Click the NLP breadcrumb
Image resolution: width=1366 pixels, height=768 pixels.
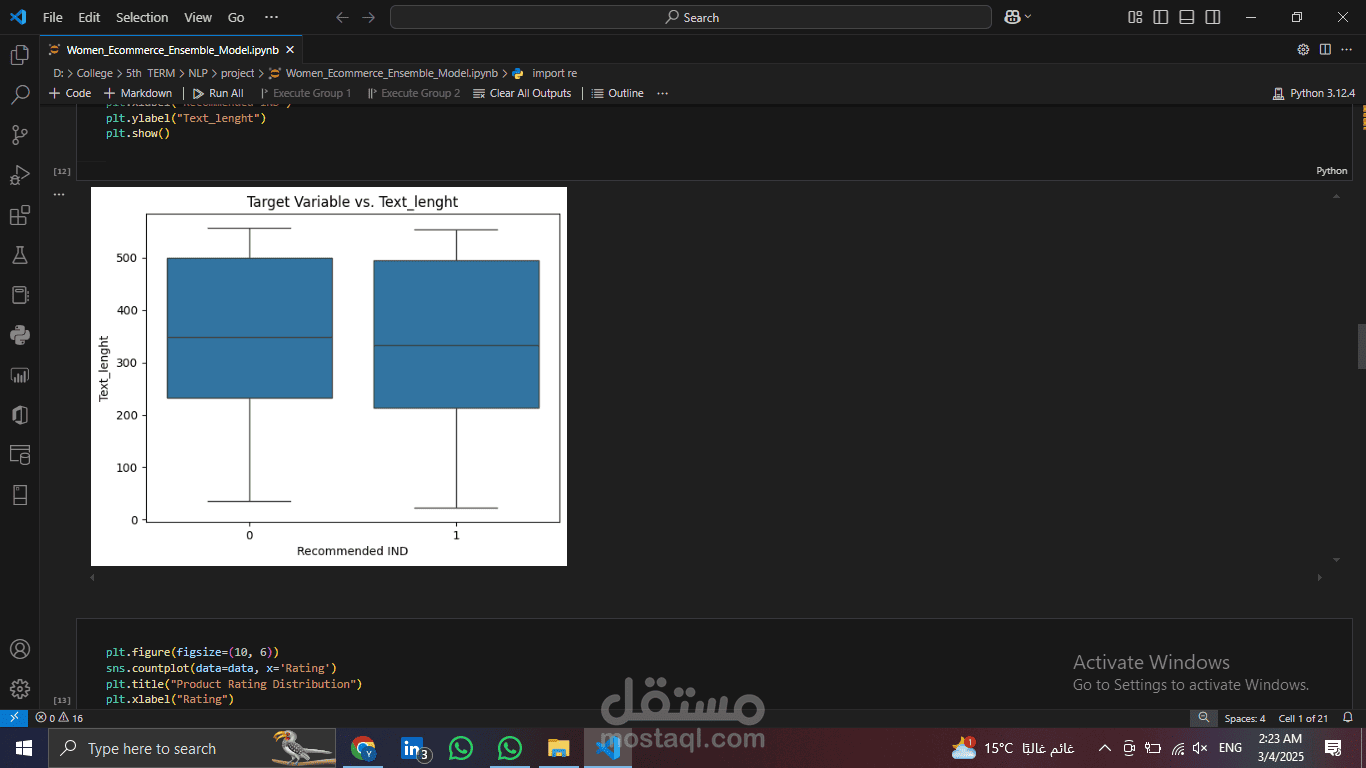(x=198, y=73)
